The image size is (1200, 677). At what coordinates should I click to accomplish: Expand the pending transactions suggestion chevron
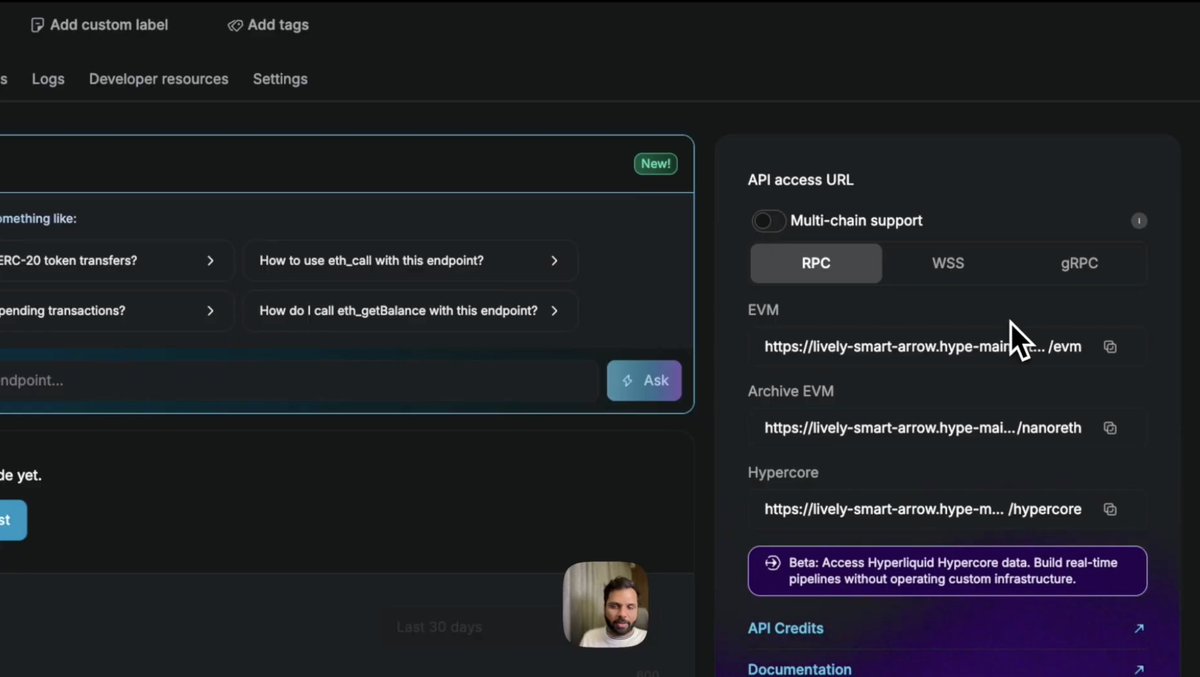pyautogui.click(x=210, y=311)
